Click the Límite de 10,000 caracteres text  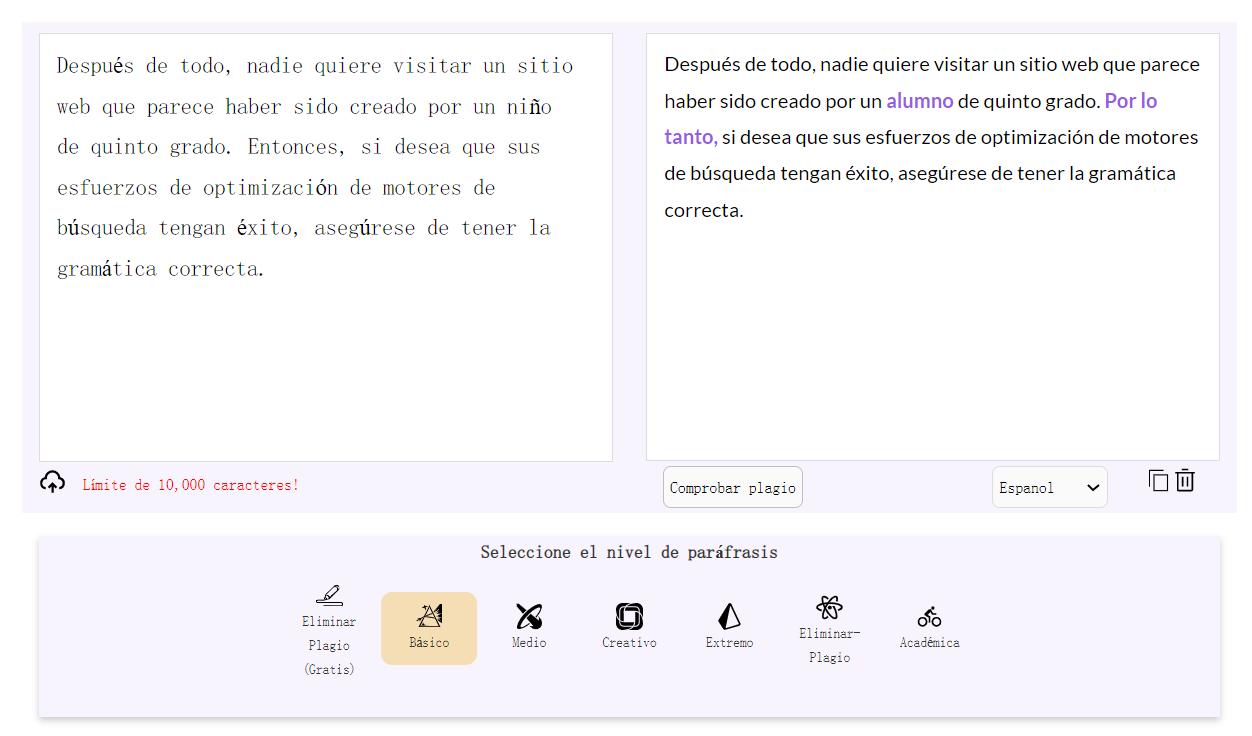pos(190,485)
